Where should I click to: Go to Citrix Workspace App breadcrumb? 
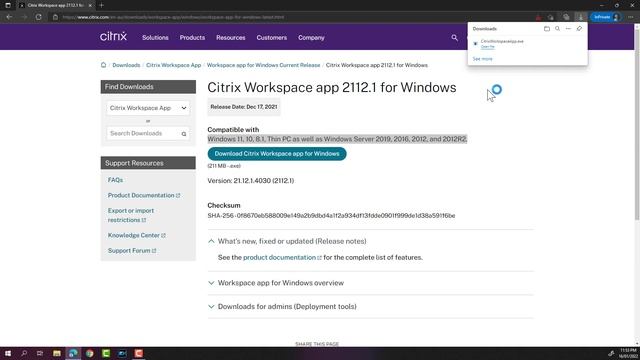pyautogui.click(x=173, y=65)
